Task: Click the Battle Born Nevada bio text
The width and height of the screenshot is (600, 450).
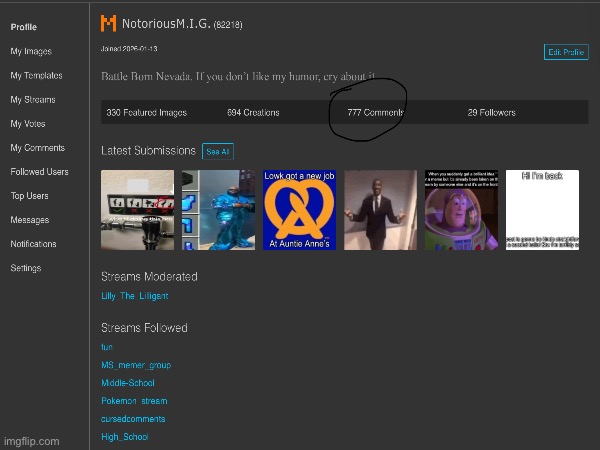Action: [x=238, y=77]
